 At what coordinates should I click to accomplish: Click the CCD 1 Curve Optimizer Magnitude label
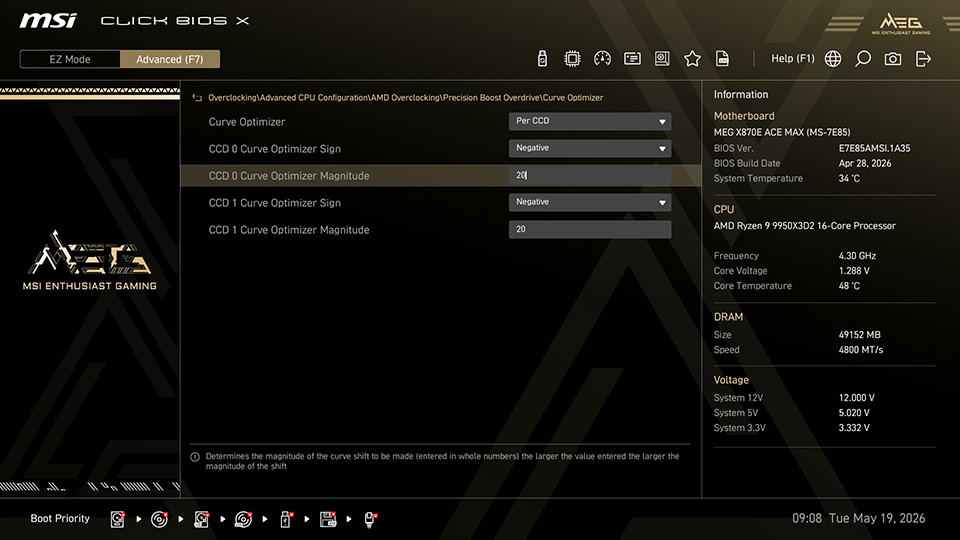tap(288, 230)
